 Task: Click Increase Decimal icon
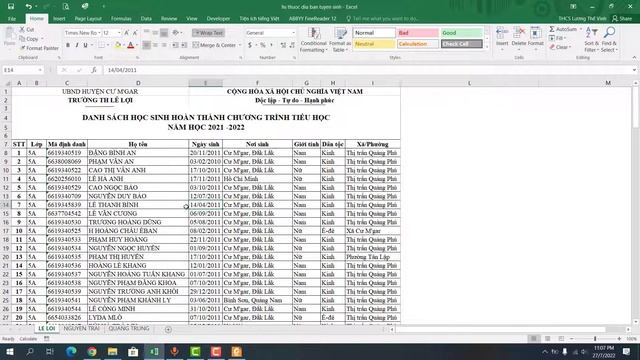283,45
